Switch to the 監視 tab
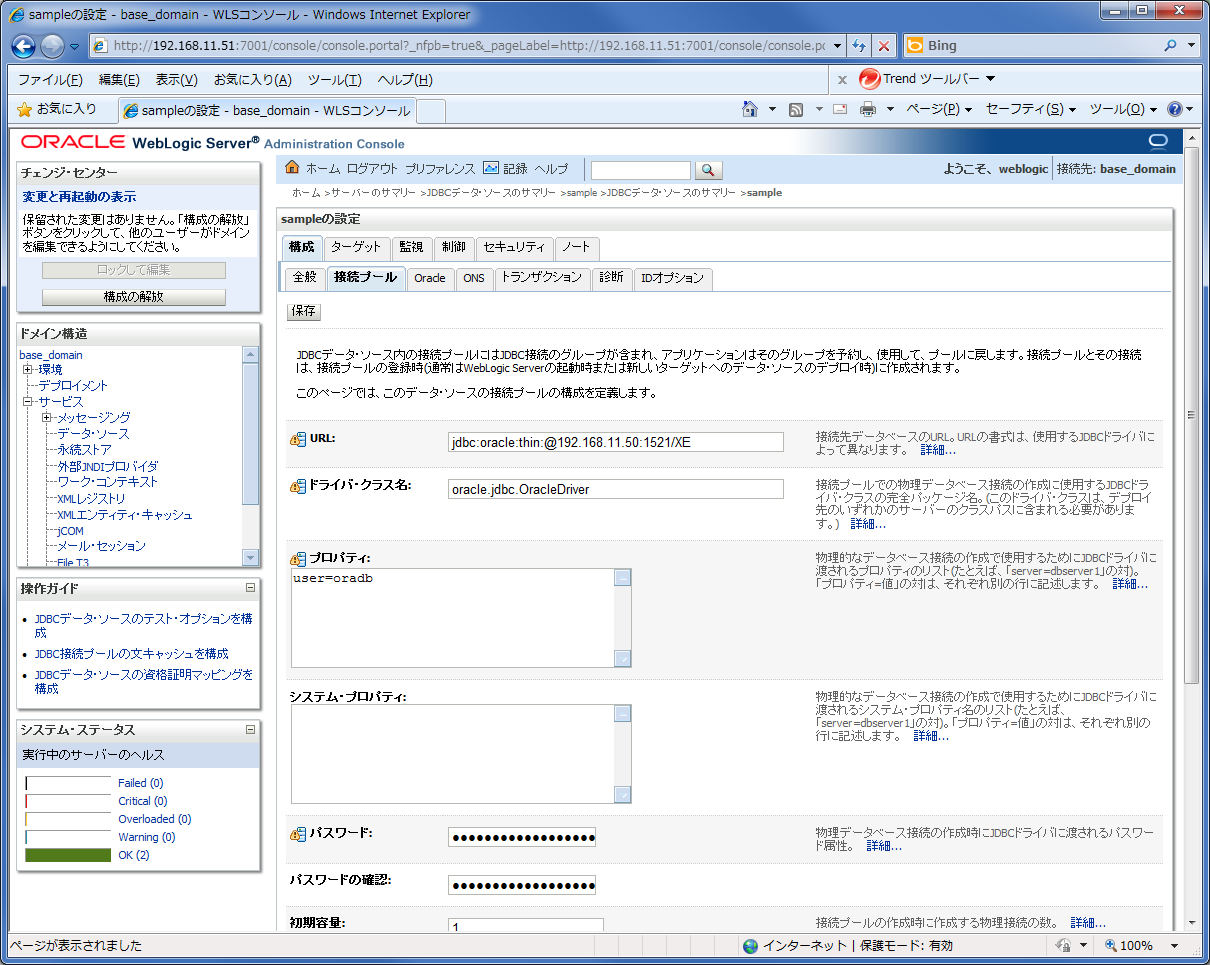 coord(411,248)
